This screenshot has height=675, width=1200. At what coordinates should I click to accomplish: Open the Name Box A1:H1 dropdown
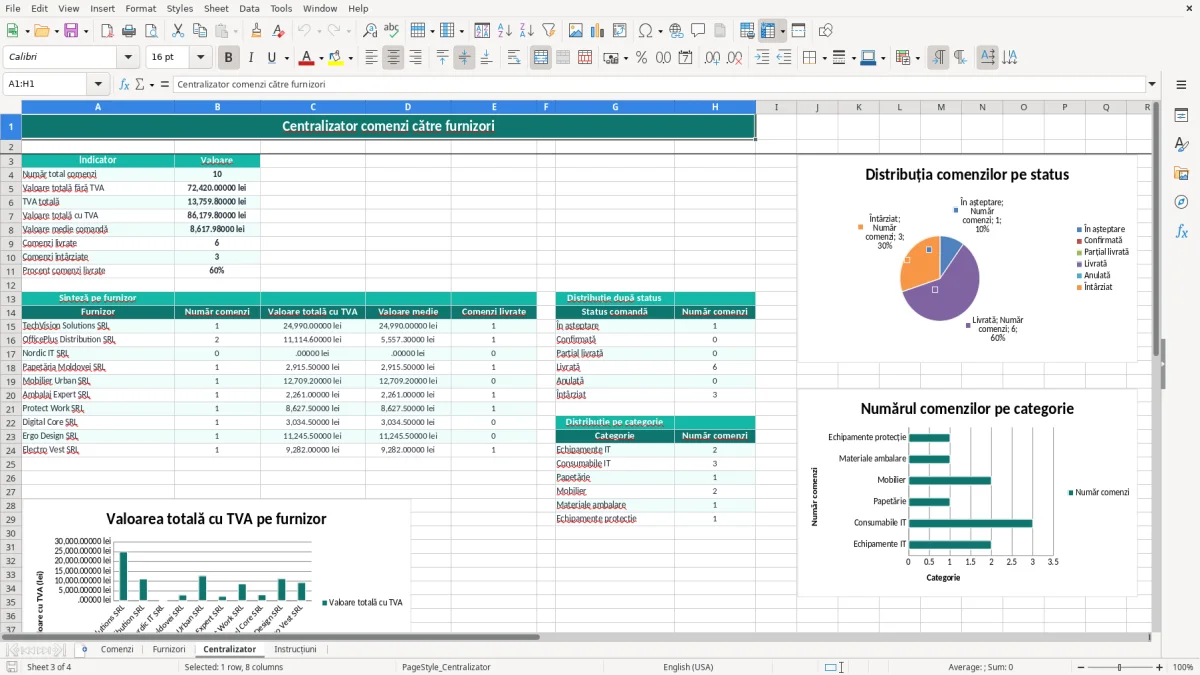point(98,84)
